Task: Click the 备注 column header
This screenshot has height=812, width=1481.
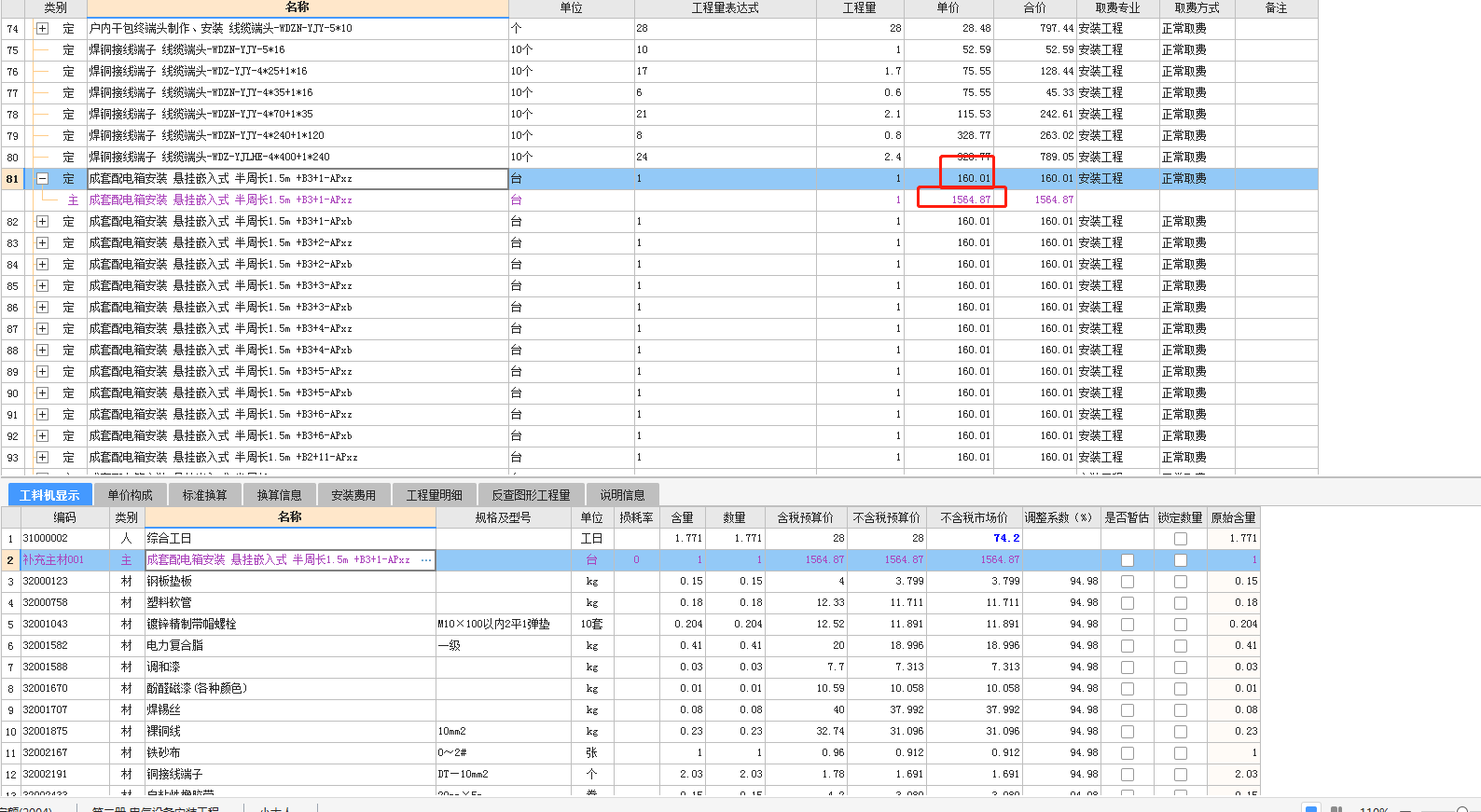Action: coord(1276,7)
